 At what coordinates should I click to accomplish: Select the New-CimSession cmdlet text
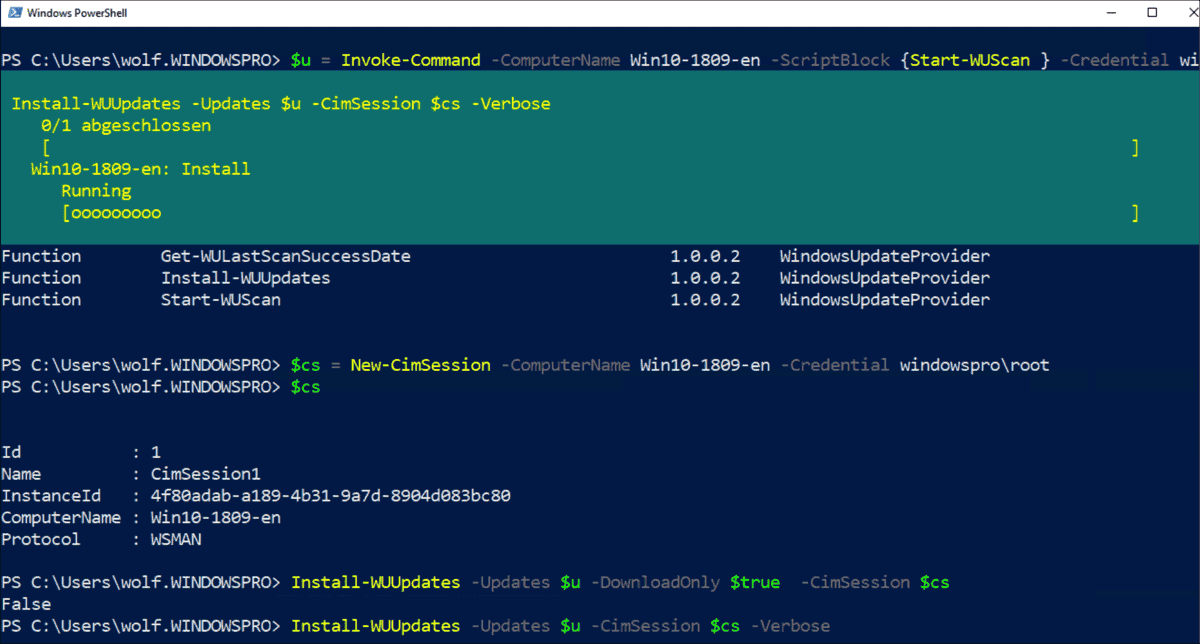420,365
